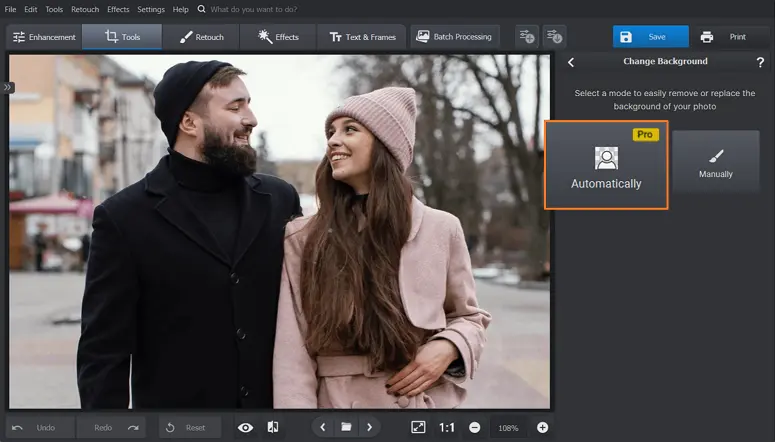Expand the collapsed left side panel

(7, 87)
